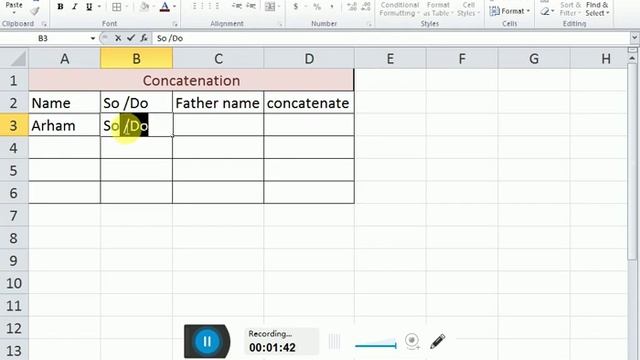This screenshot has height=360, width=640.
Task: Open the Name Box dropdown arrow
Action: click(x=93, y=38)
